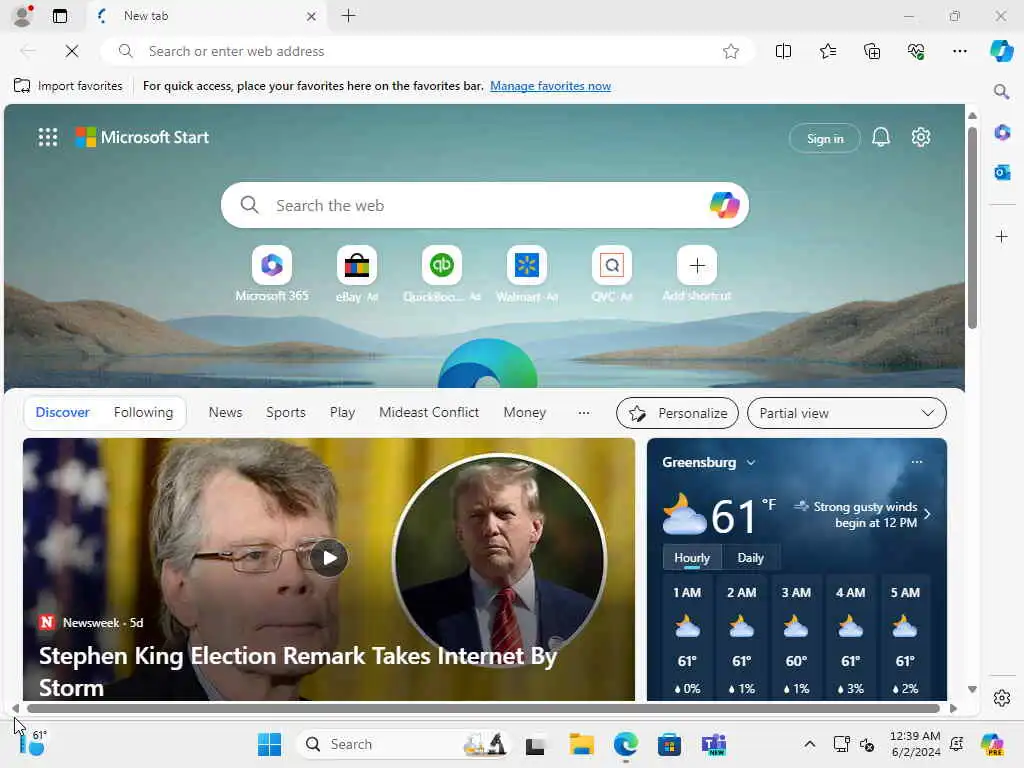Image resolution: width=1024 pixels, height=768 pixels.
Task: Open the Favorites list icon
Action: pos(827,51)
